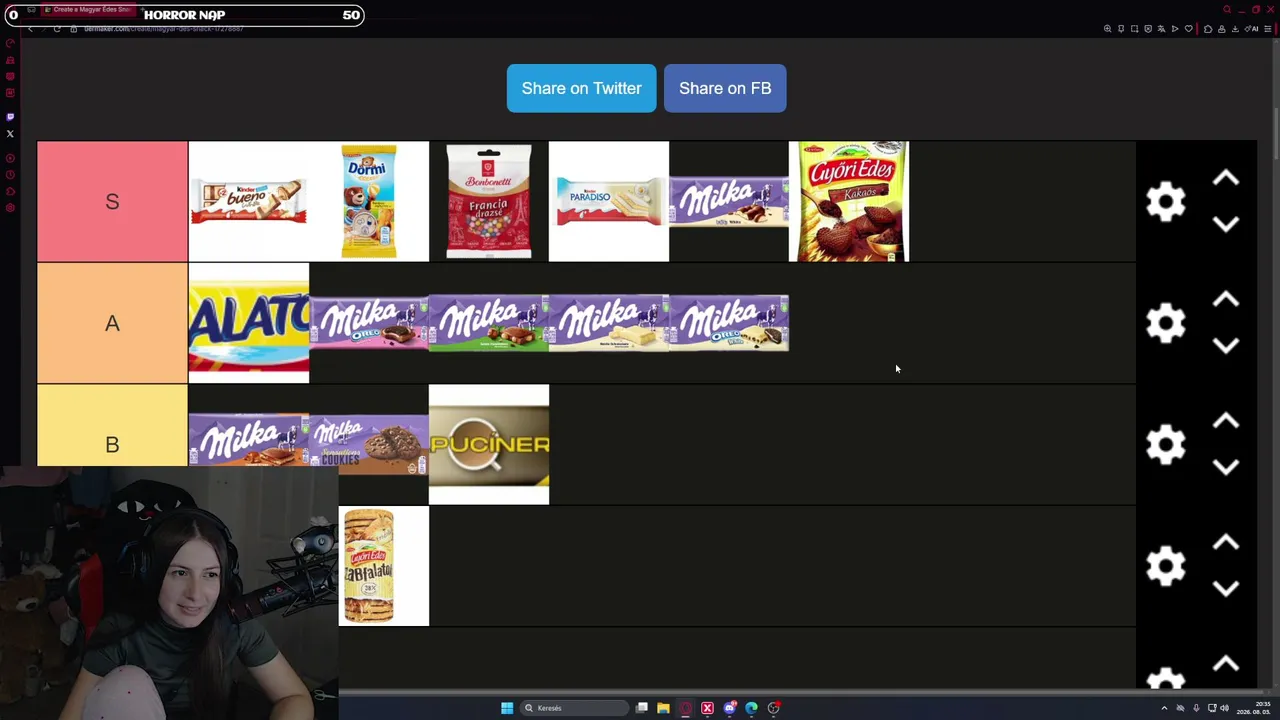Open settings gear for S tier row
1280x720 pixels.
click(1166, 202)
